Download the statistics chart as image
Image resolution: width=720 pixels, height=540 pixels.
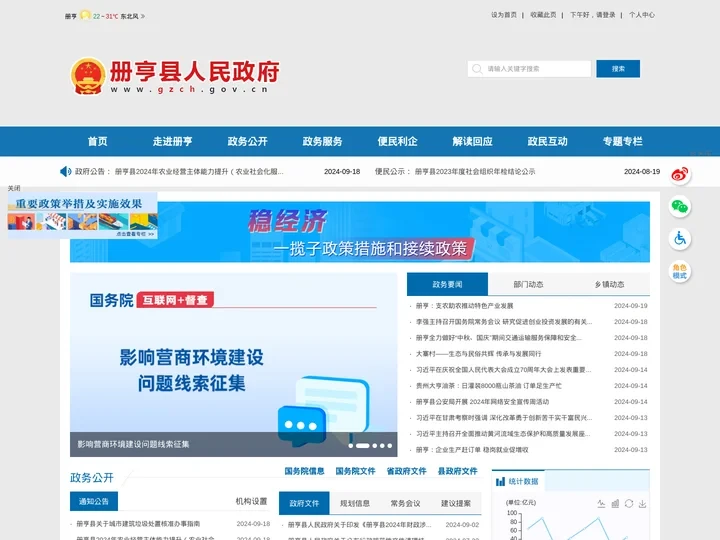[x=642, y=504]
